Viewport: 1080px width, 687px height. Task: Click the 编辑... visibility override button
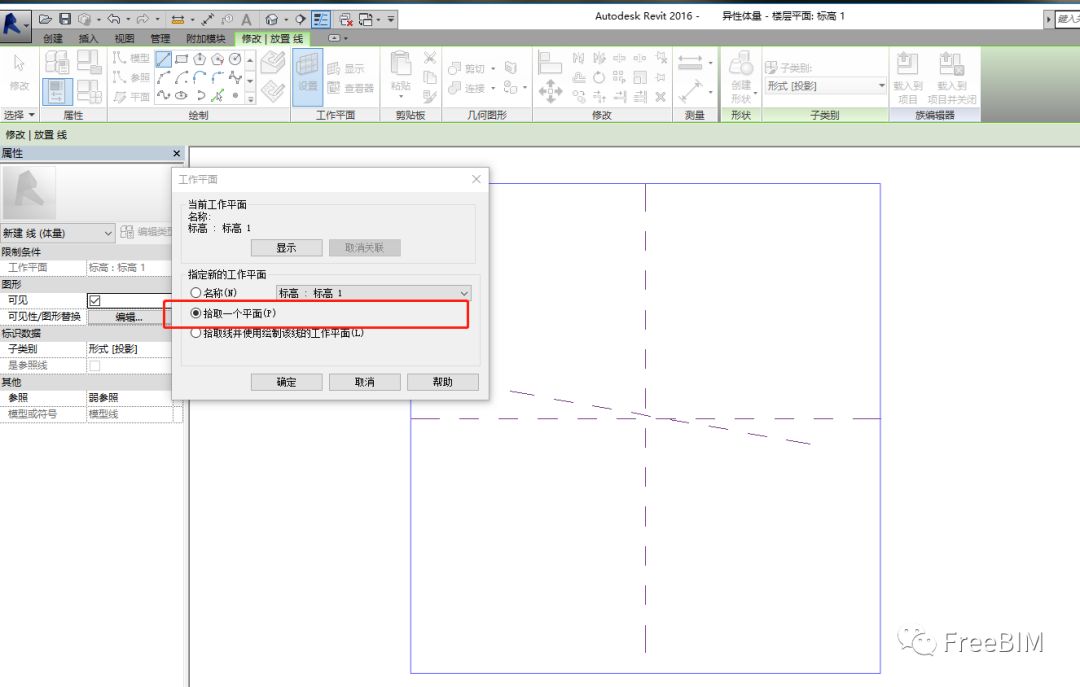[x=129, y=317]
